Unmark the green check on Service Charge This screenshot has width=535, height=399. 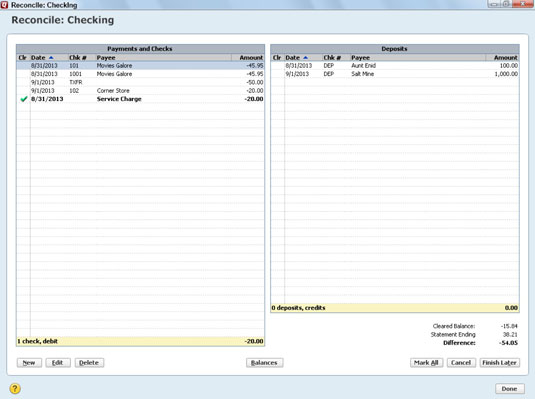click(x=24, y=99)
